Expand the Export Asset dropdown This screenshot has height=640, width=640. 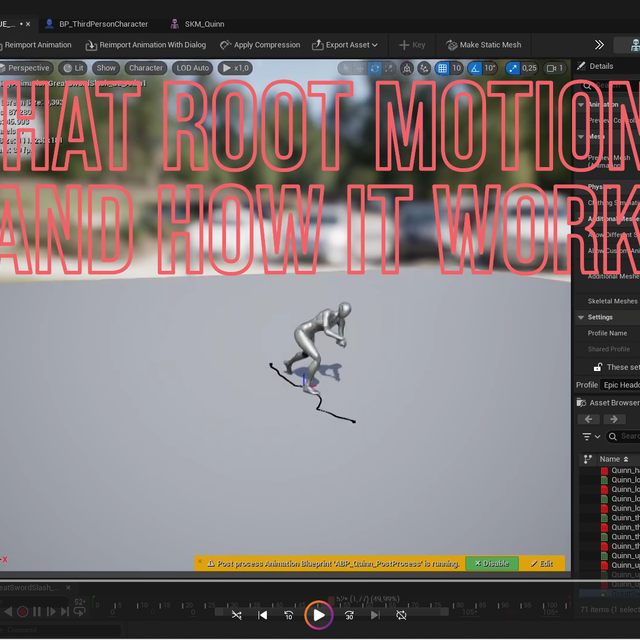click(345, 45)
